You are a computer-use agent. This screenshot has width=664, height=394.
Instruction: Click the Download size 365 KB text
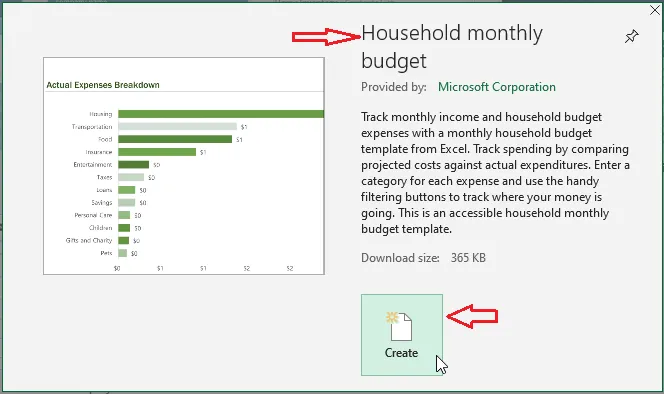click(423, 258)
